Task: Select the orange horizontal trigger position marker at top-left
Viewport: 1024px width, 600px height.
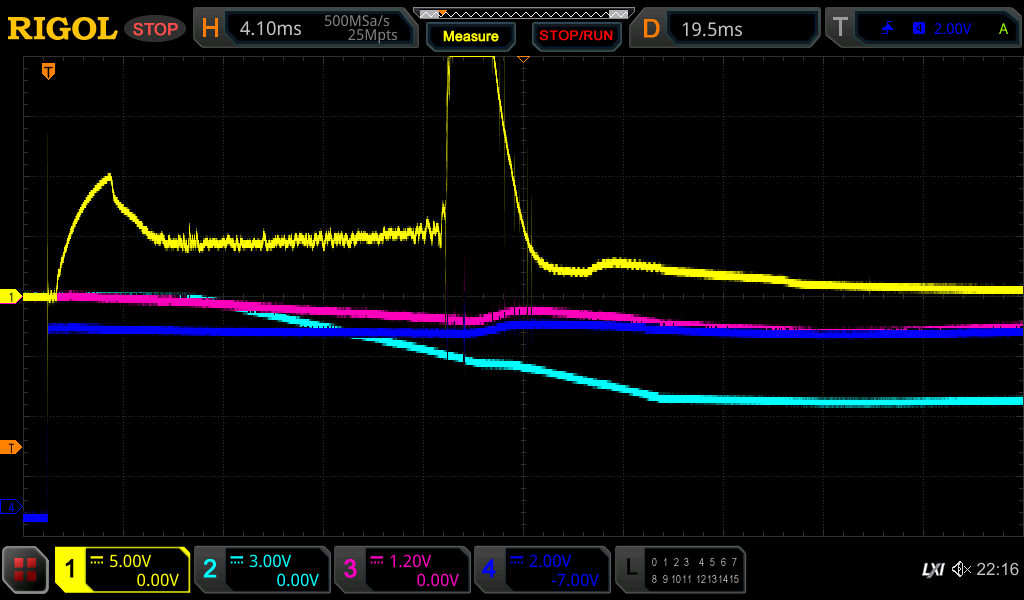Action: [48, 71]
